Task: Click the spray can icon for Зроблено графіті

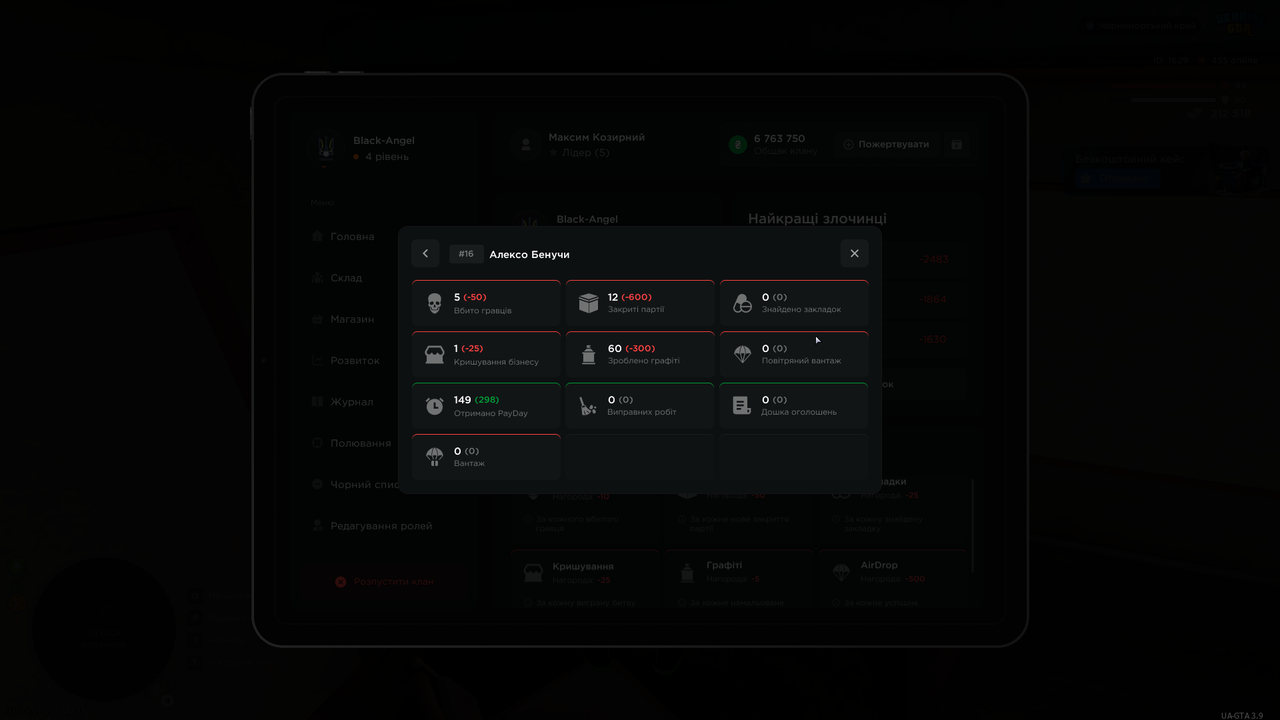Action: click(x=588, y=354)
